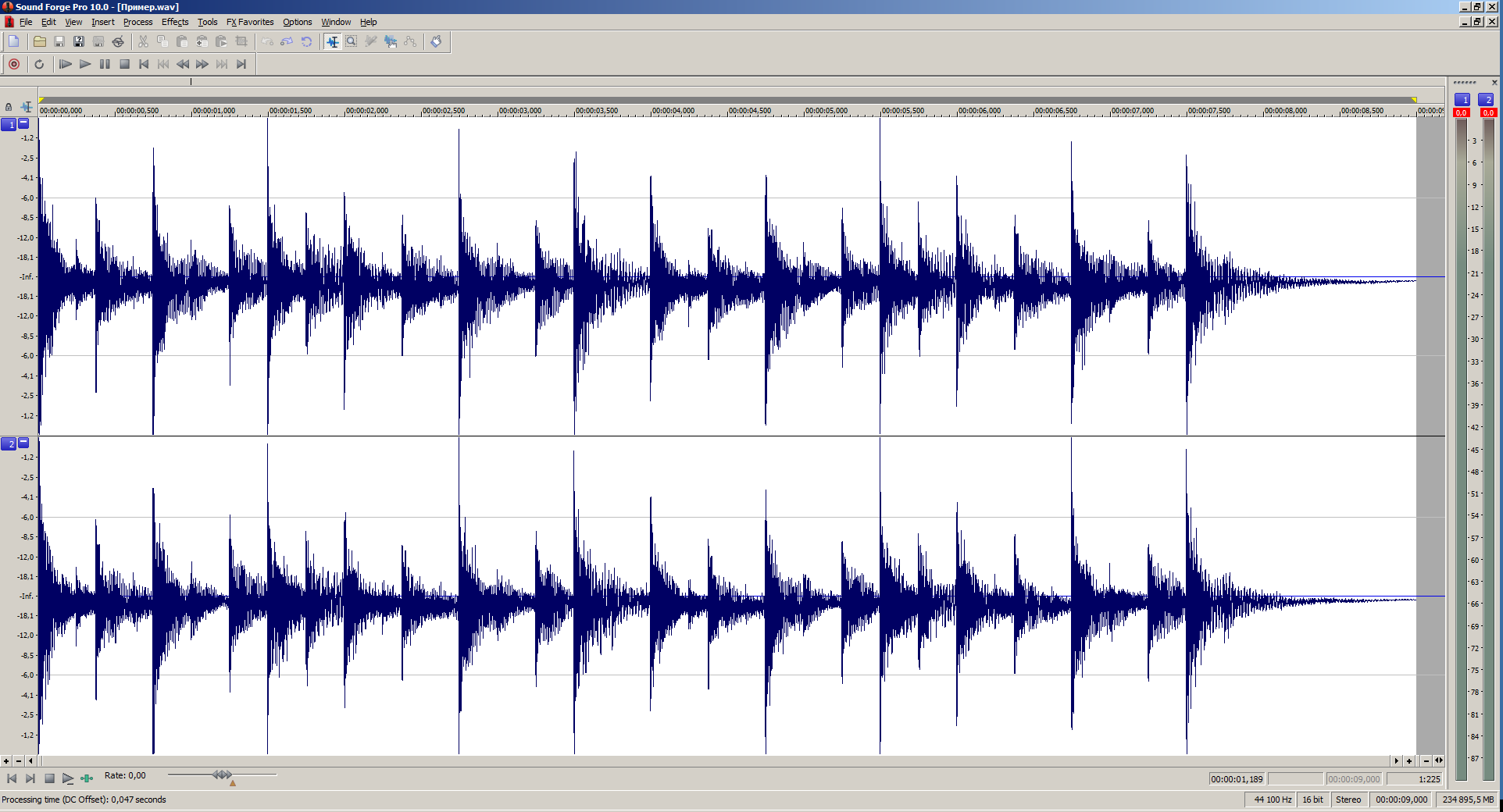This screenshot has width=1503, height=812.
Task: Increase level zoom with bottom-left plus button
Action: (6, 760)
